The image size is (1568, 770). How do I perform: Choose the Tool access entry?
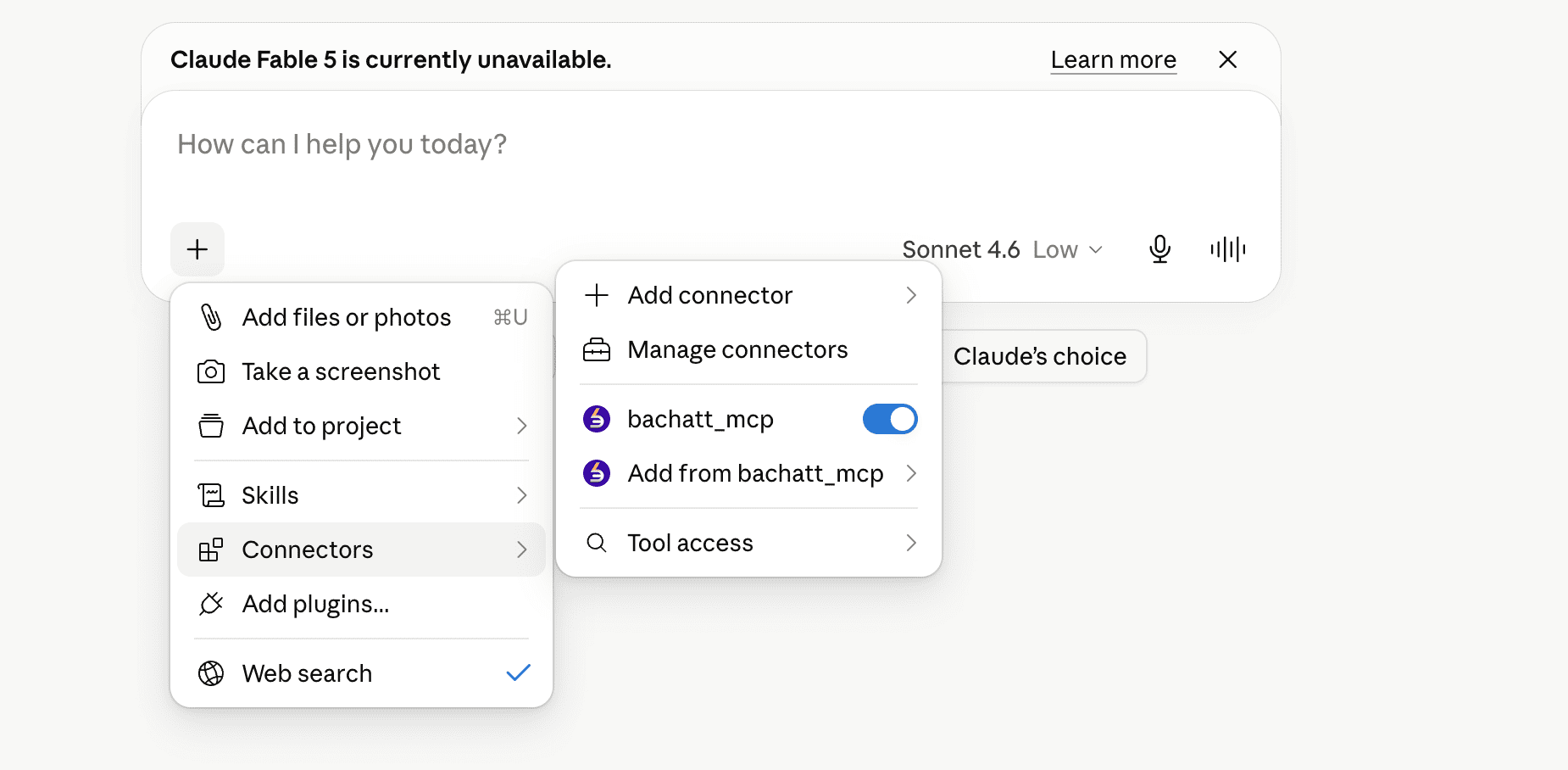coord(749,543)
